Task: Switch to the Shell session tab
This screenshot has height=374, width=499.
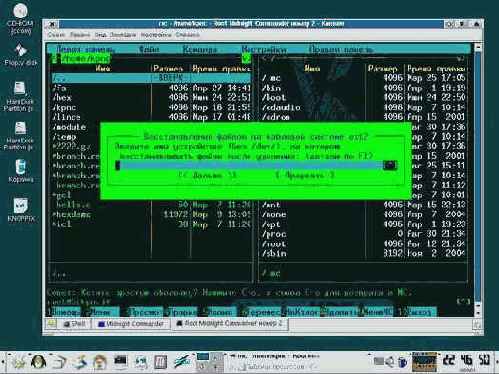Action: [x=75, y=324]
